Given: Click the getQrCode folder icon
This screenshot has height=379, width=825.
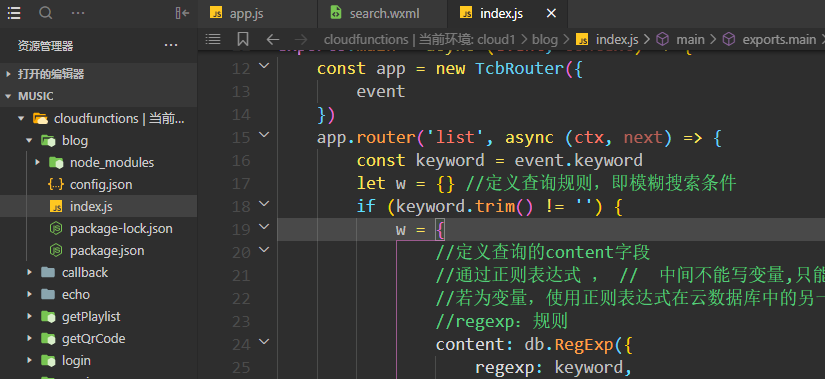Looking at the screenshot, I should (x=48, y=338).
